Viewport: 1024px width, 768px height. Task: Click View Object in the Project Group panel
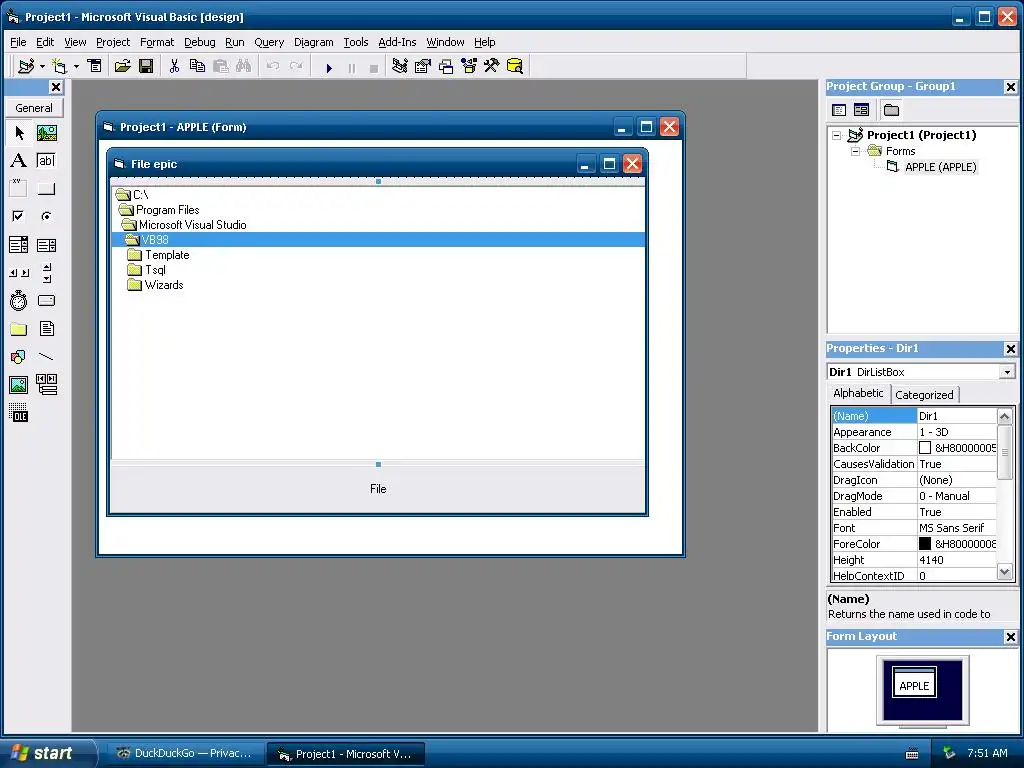tap(861, 110)
